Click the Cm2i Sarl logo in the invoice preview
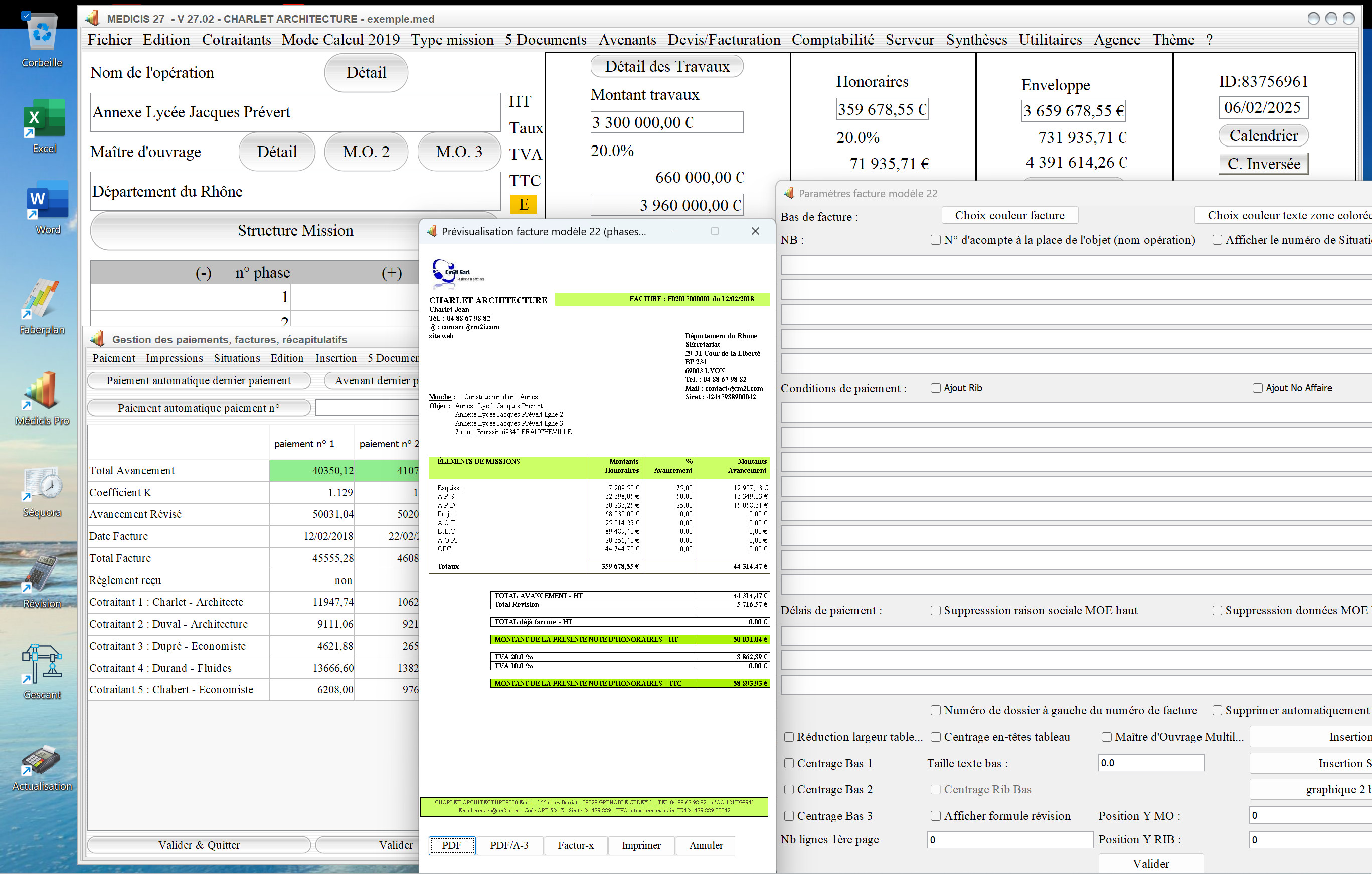Viewport: 1372px width, 874px height. tap(457, 274)
